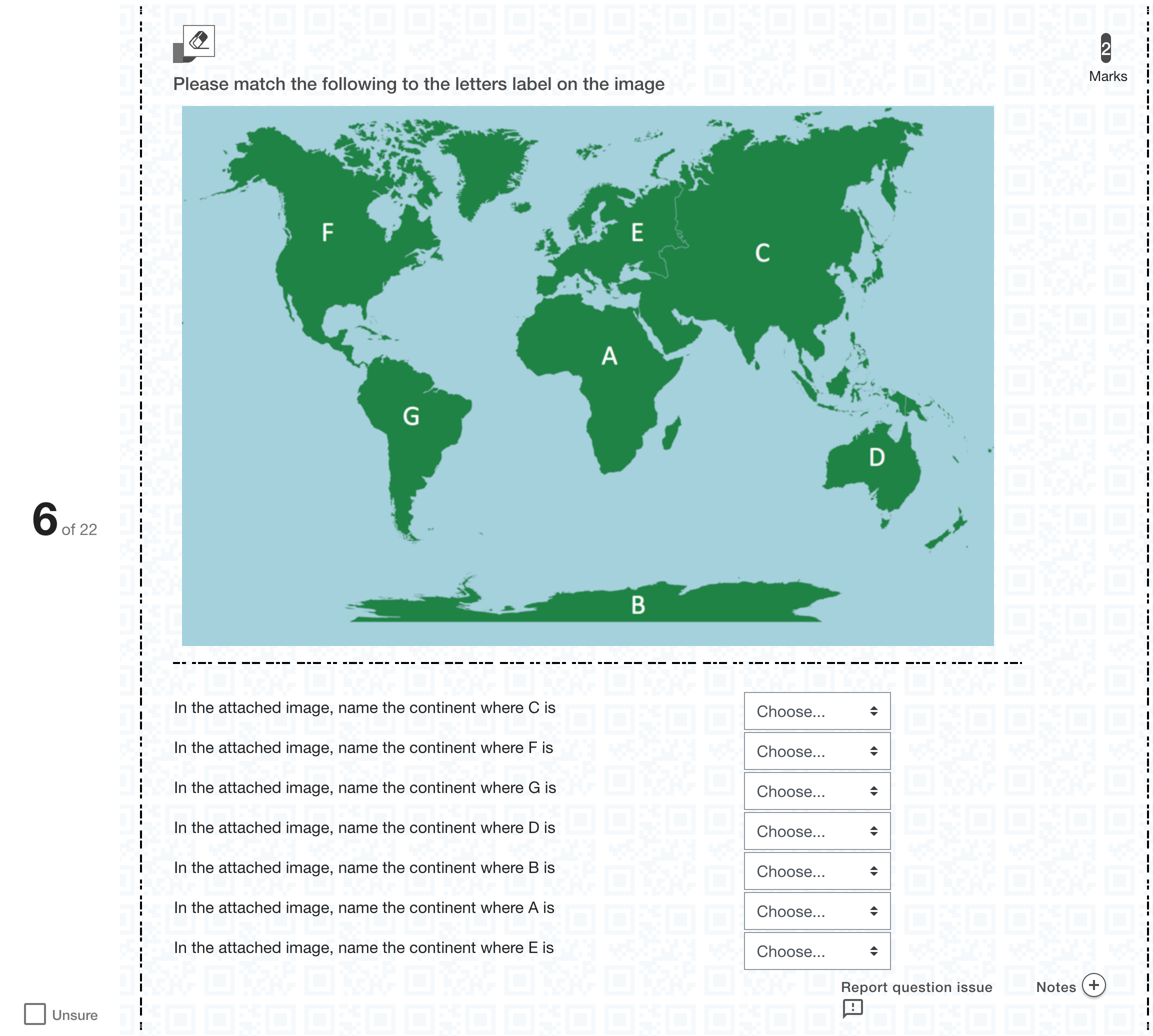Click the report issue speech bubble icon
1153x1036 pixels.
pos(852,1008)
